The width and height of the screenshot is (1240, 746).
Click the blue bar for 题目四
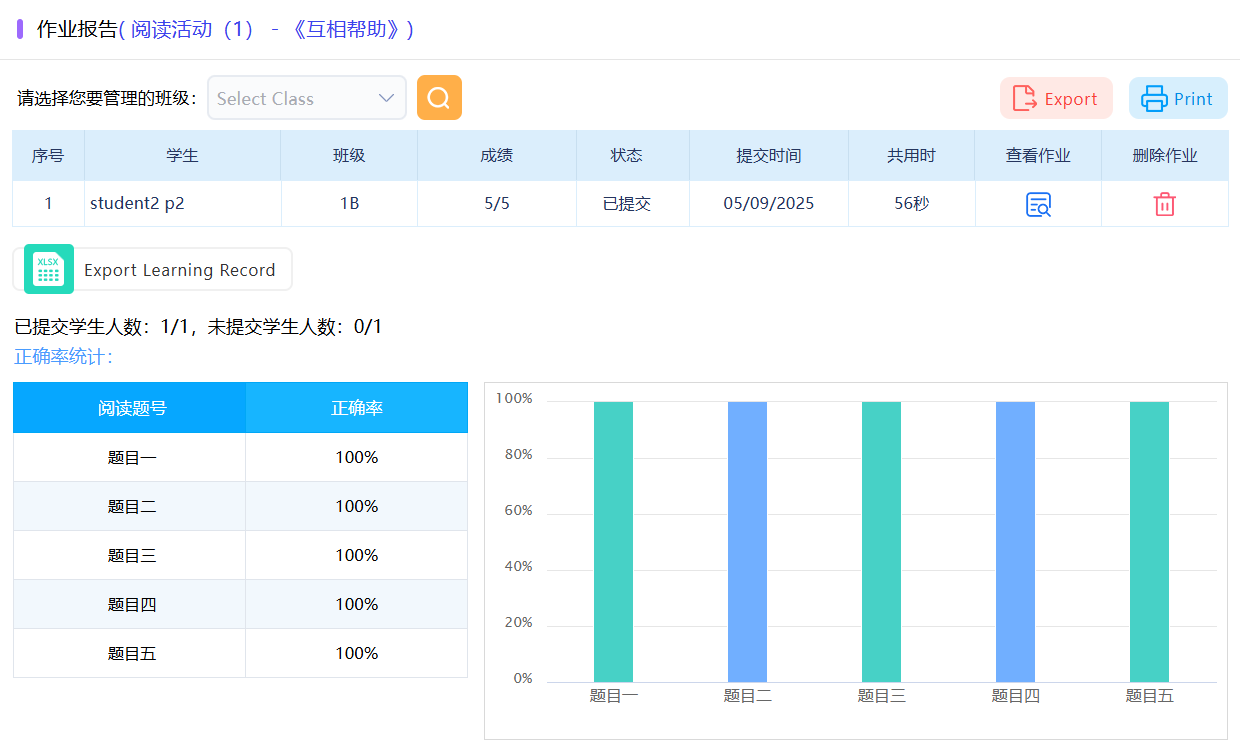click(1015, 540)
